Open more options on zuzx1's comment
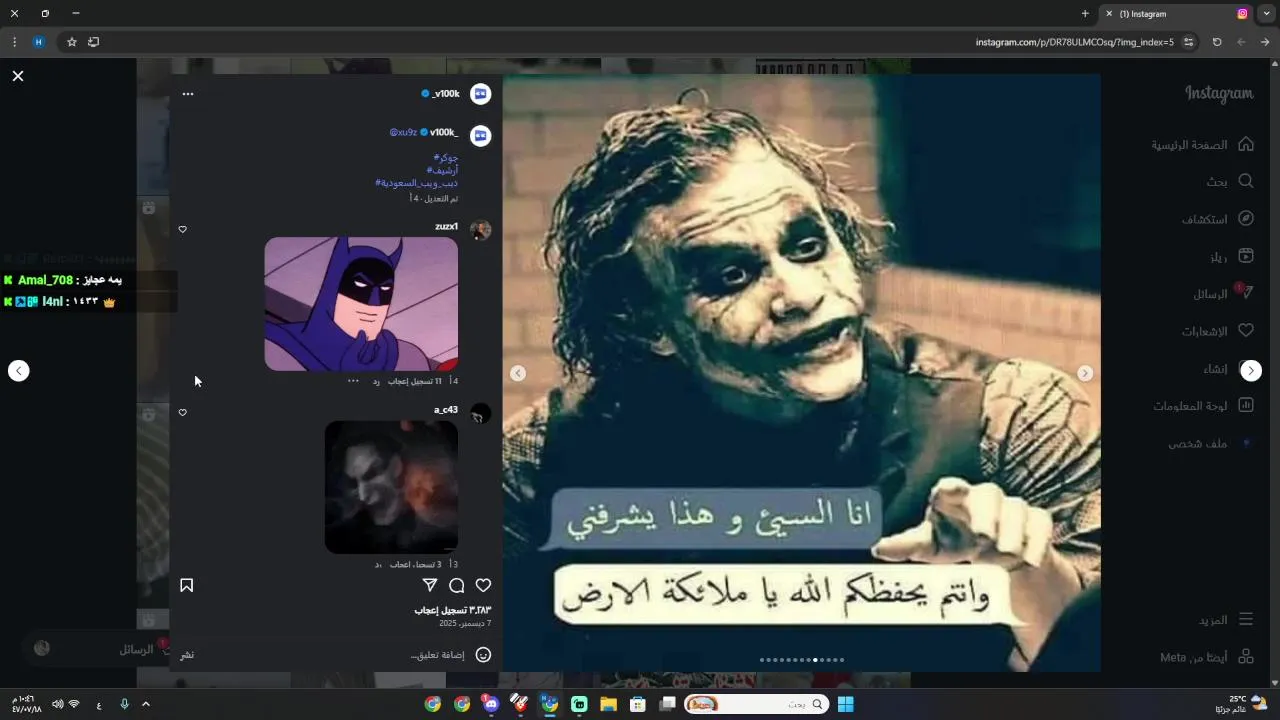 (x=353, y=381)
